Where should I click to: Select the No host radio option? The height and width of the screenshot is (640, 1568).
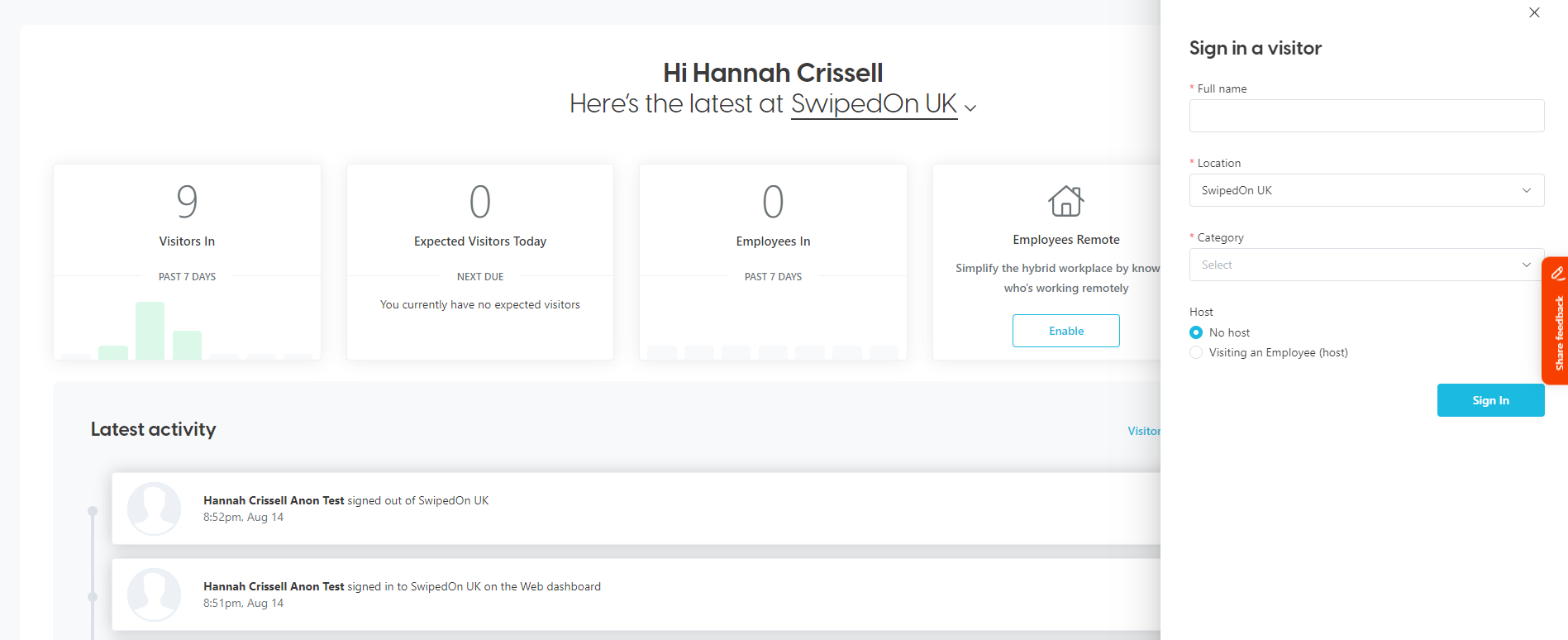point(1196,332)
